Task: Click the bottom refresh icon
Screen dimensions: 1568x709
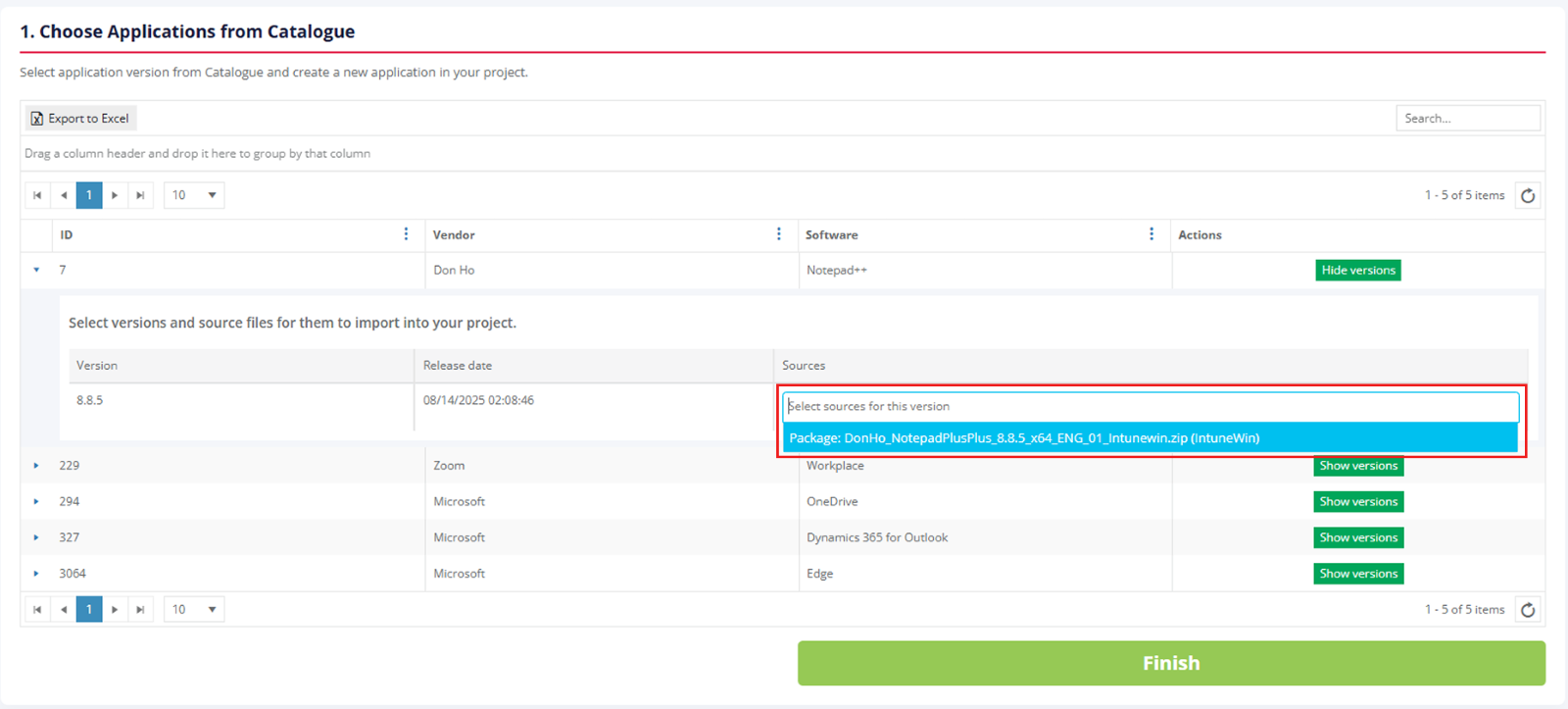Action: pos(1527,610)
